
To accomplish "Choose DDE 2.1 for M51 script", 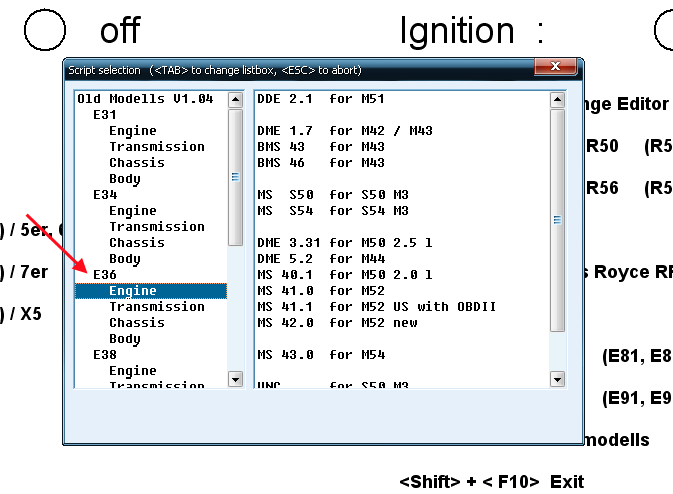I will tap(321, 99).
